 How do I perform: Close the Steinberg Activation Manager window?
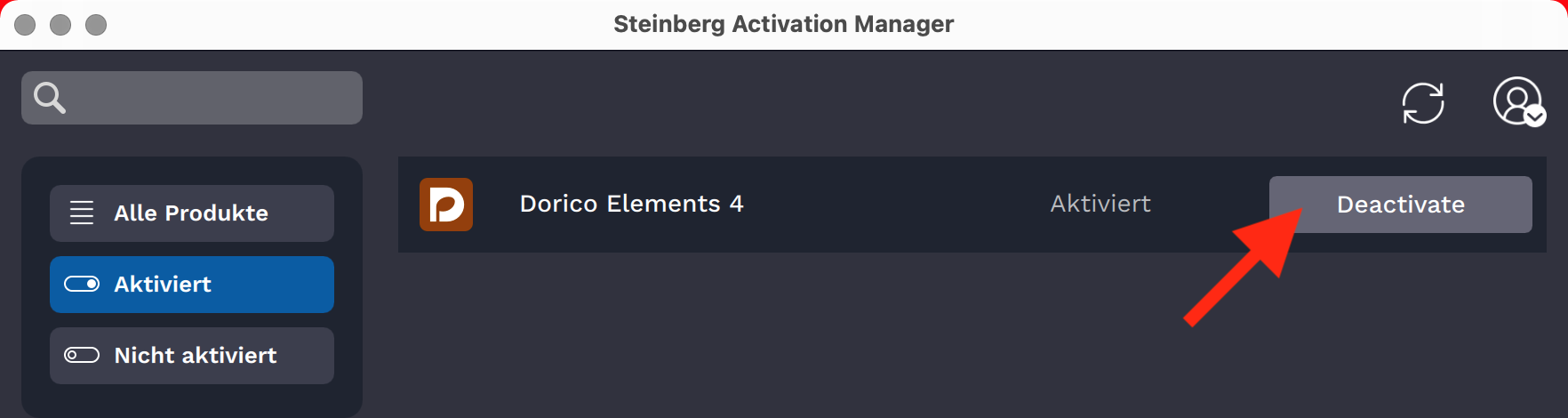point(25,25)
